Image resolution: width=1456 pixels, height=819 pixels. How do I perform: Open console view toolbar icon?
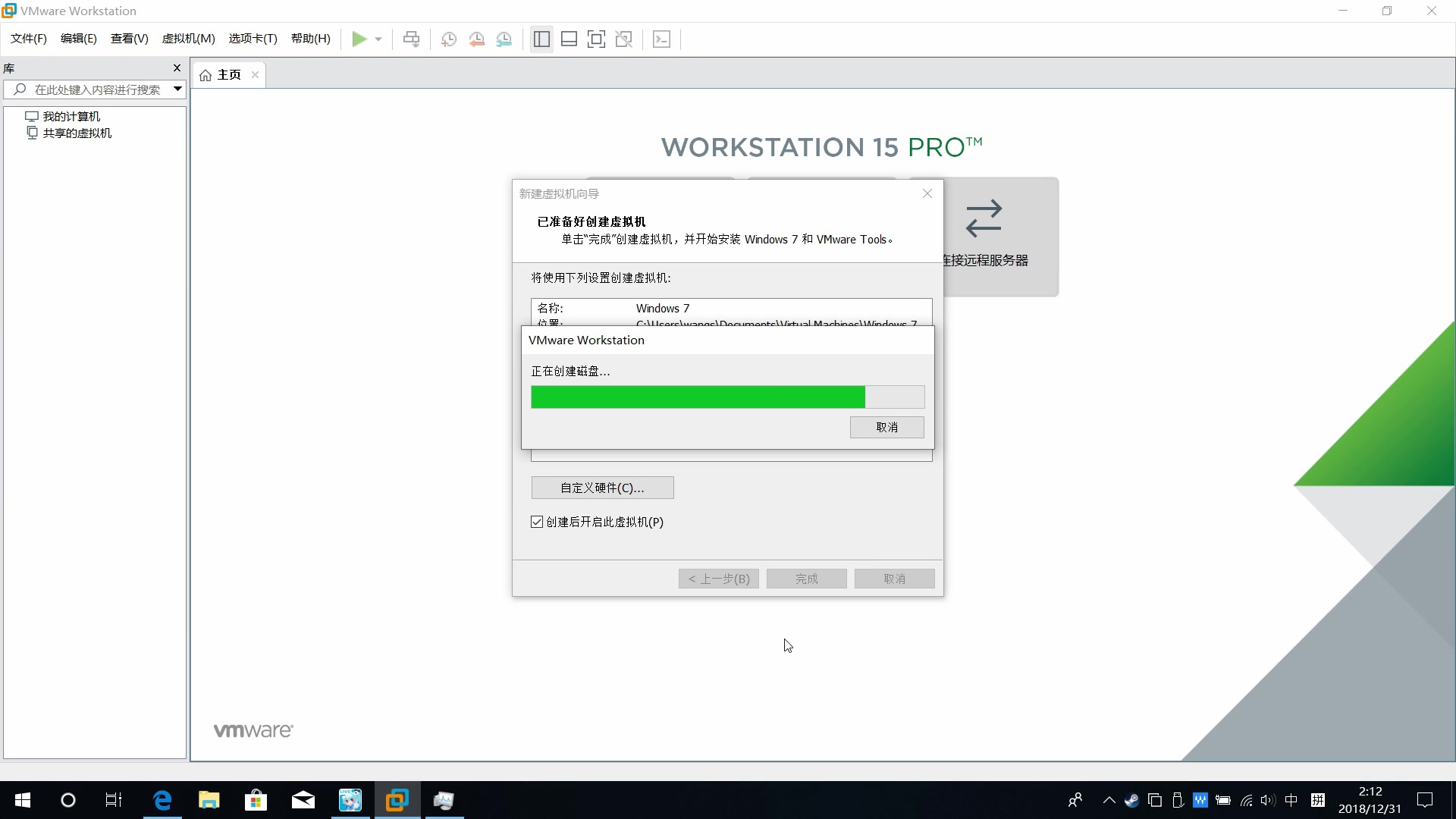[x=661, y=39]
